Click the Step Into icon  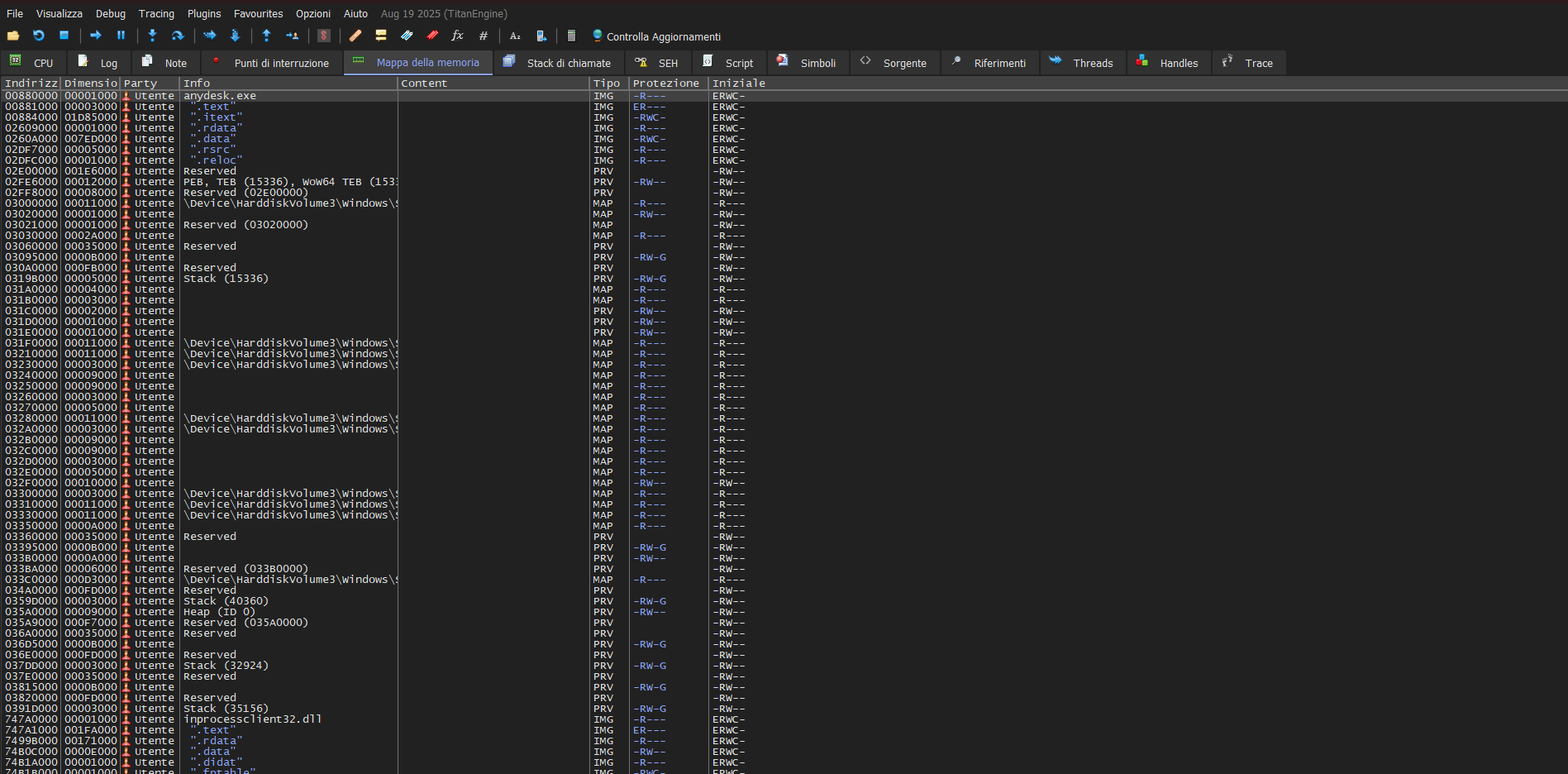tap(152, 36)
